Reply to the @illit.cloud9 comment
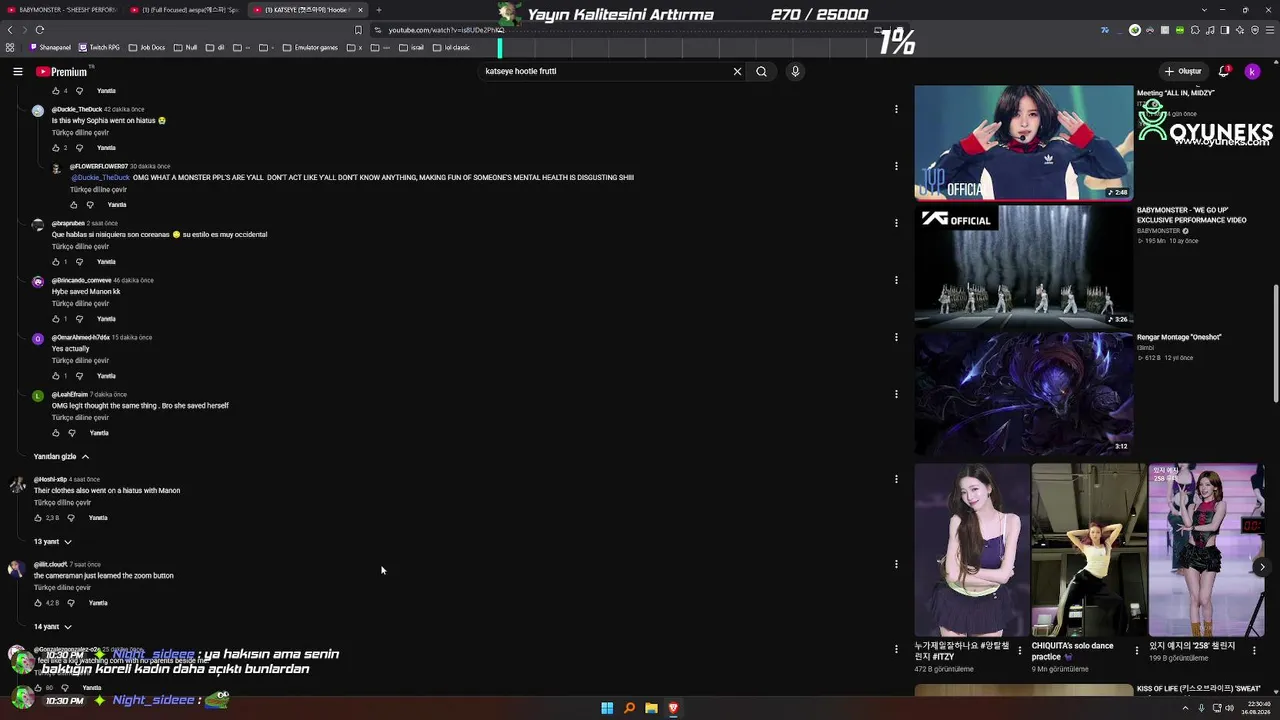Image resolution: width=1280 pixels, height=720 pixels. (98, 603)
